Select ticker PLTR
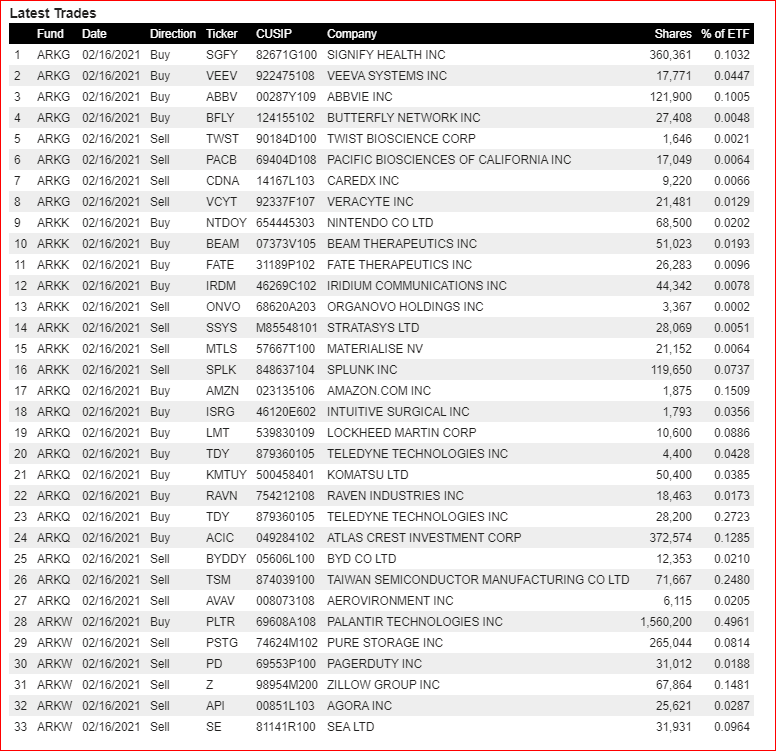 click(x=220, y=622)
